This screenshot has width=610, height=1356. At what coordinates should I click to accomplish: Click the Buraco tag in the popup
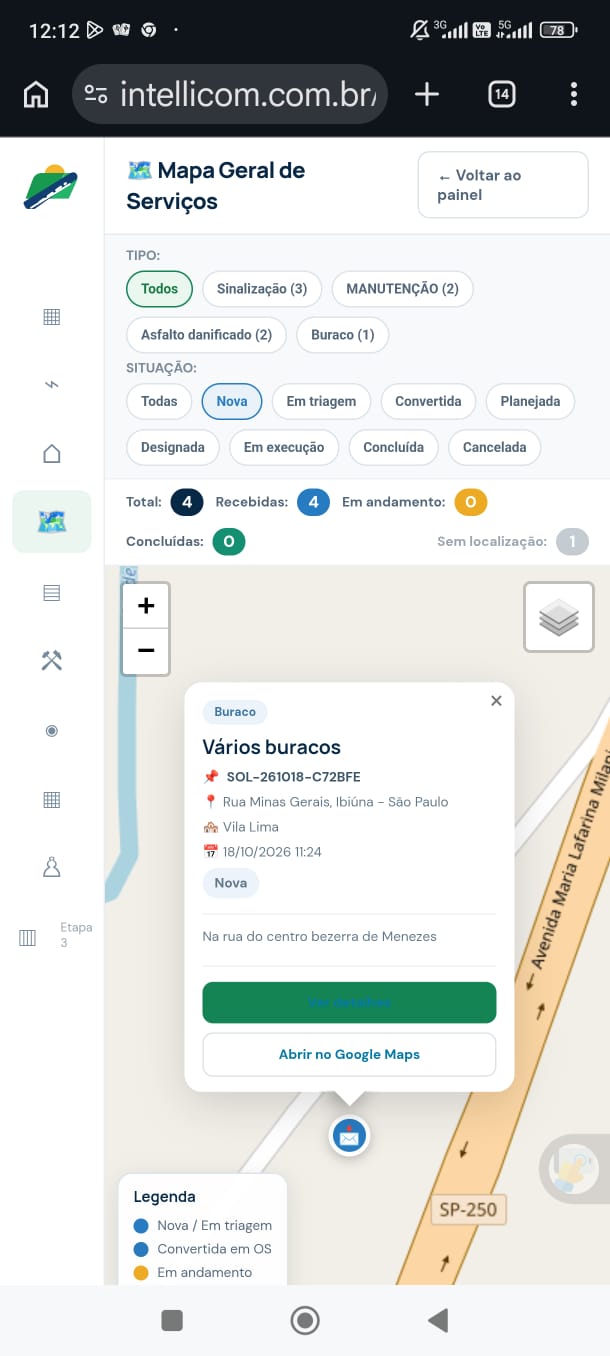pyautogui.click(x=235, y=712)
